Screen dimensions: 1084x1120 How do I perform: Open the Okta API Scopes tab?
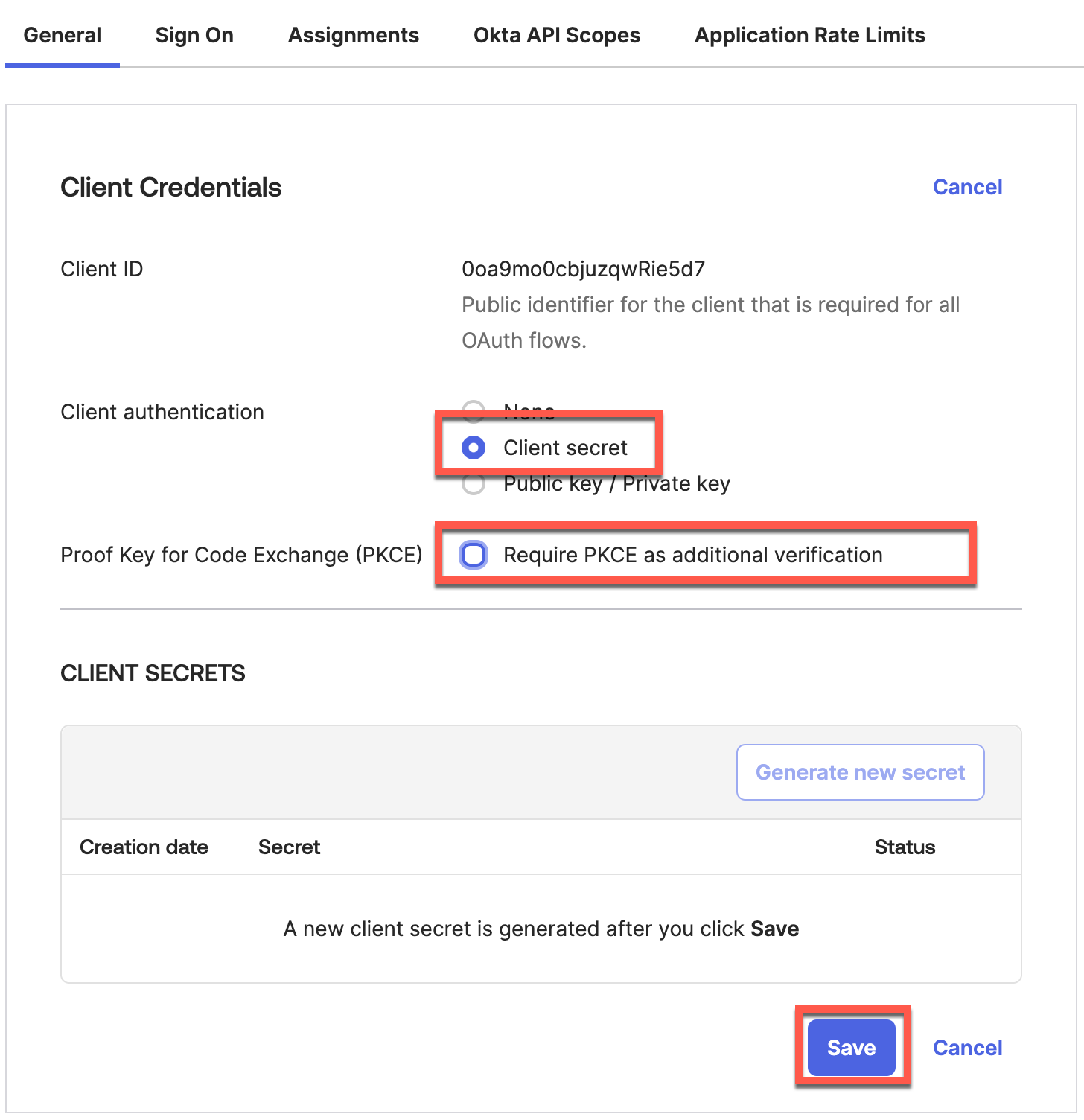tap(557, 35)
